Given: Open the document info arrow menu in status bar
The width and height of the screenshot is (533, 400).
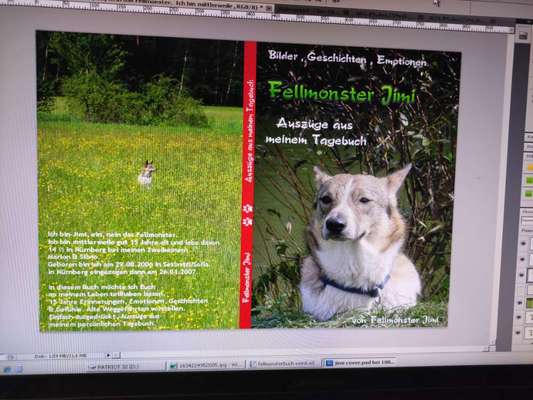Looking at the screenshot, I should click(108, 355).
